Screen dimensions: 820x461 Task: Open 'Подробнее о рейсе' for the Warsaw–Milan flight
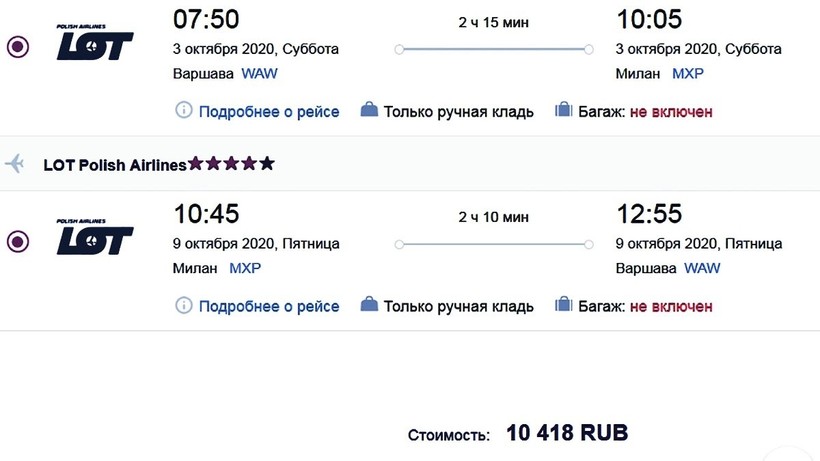[269, 112]
